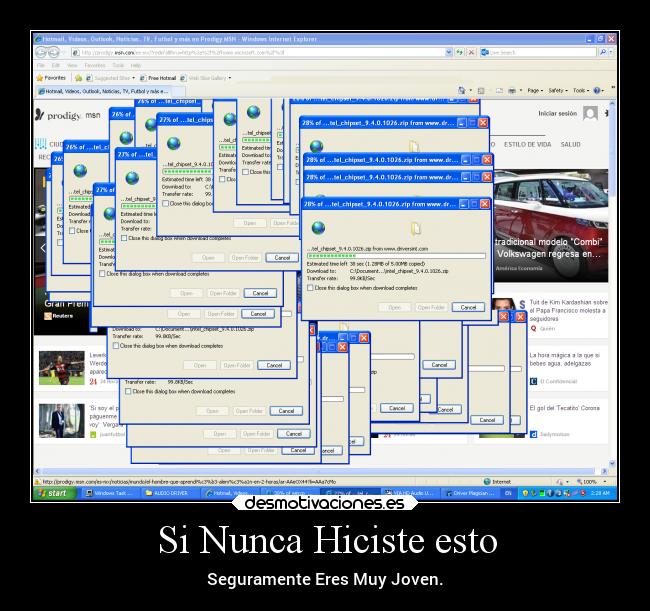Switch to the Driver Magician taskbar item
The width and height of the screenshot is (650, 611).
coord(470,493)
